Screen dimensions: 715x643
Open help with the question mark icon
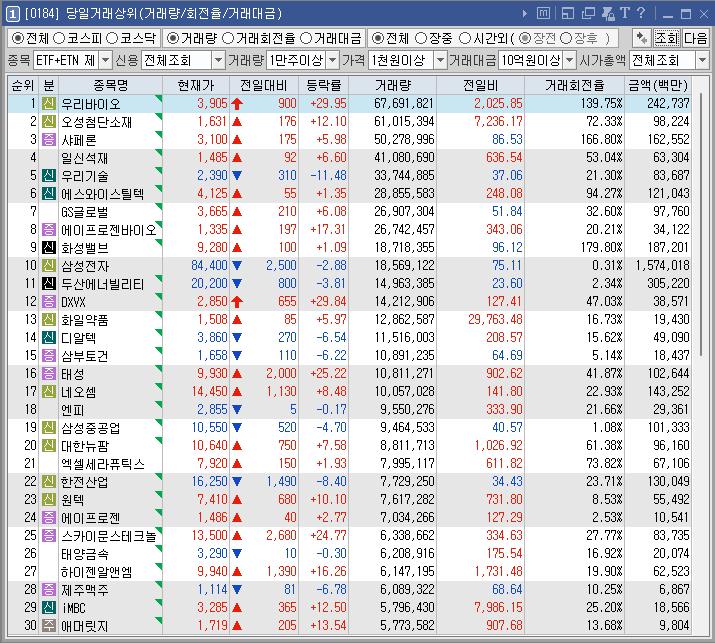coord(641,13)
